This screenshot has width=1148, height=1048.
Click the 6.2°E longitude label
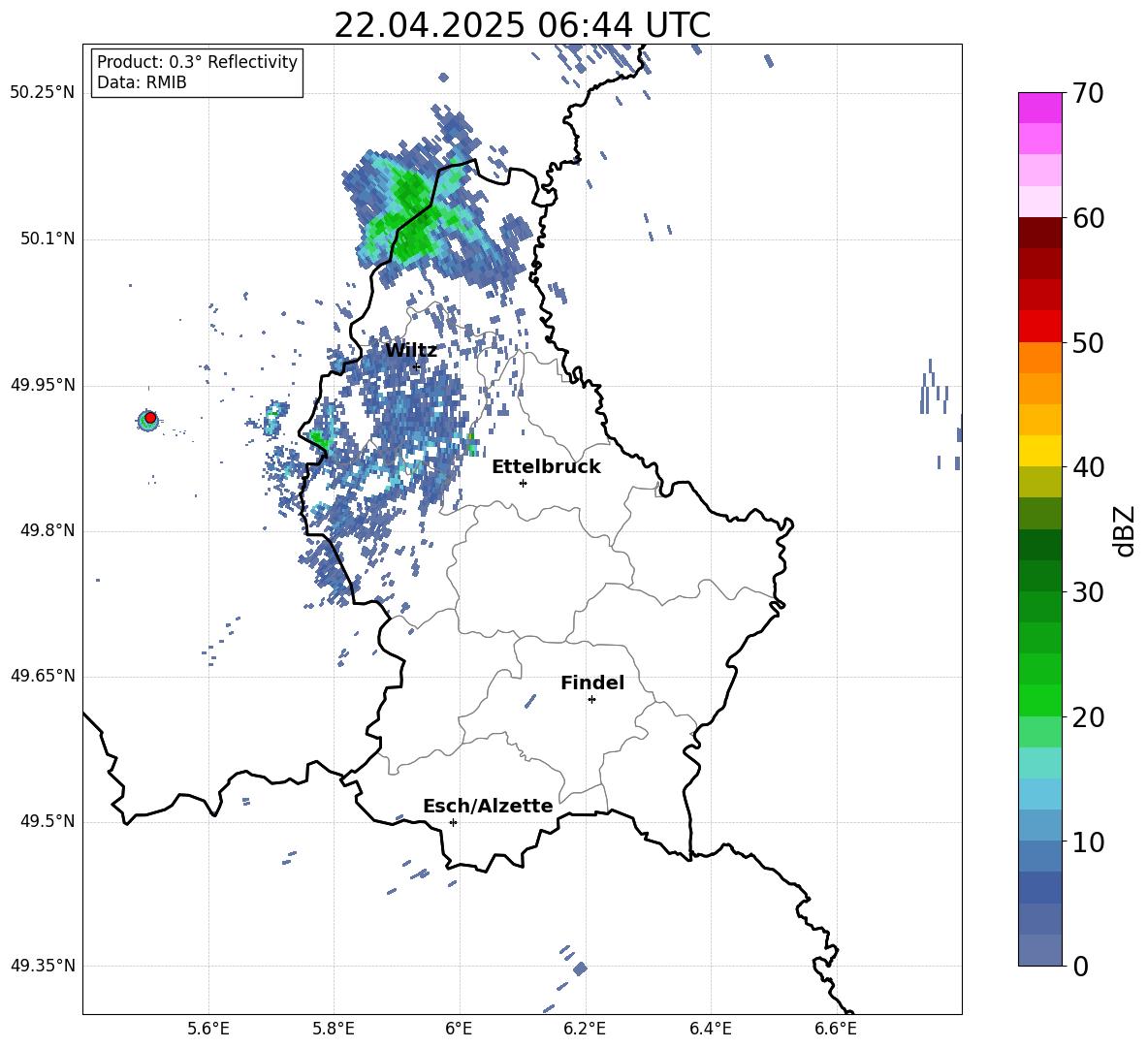coord(585,1029)
